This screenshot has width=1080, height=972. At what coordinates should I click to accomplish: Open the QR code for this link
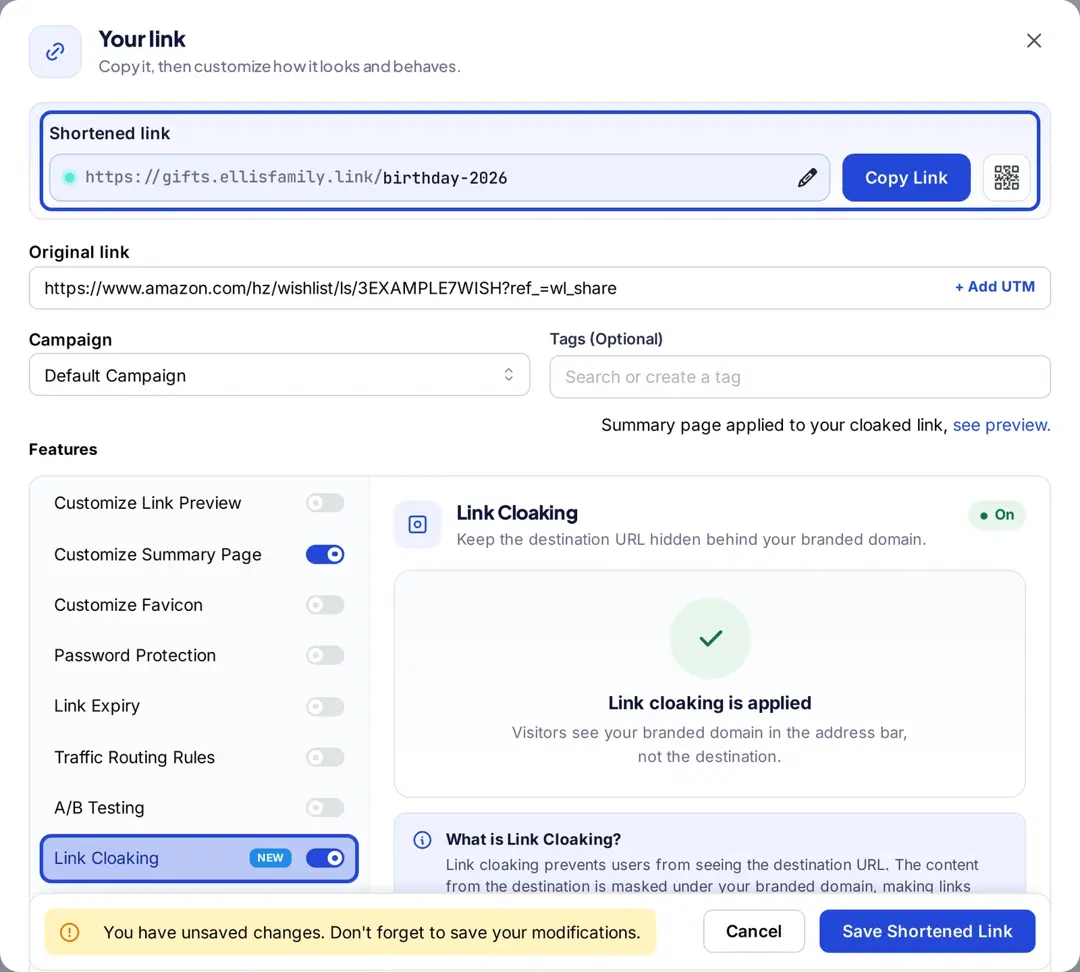1006,178
